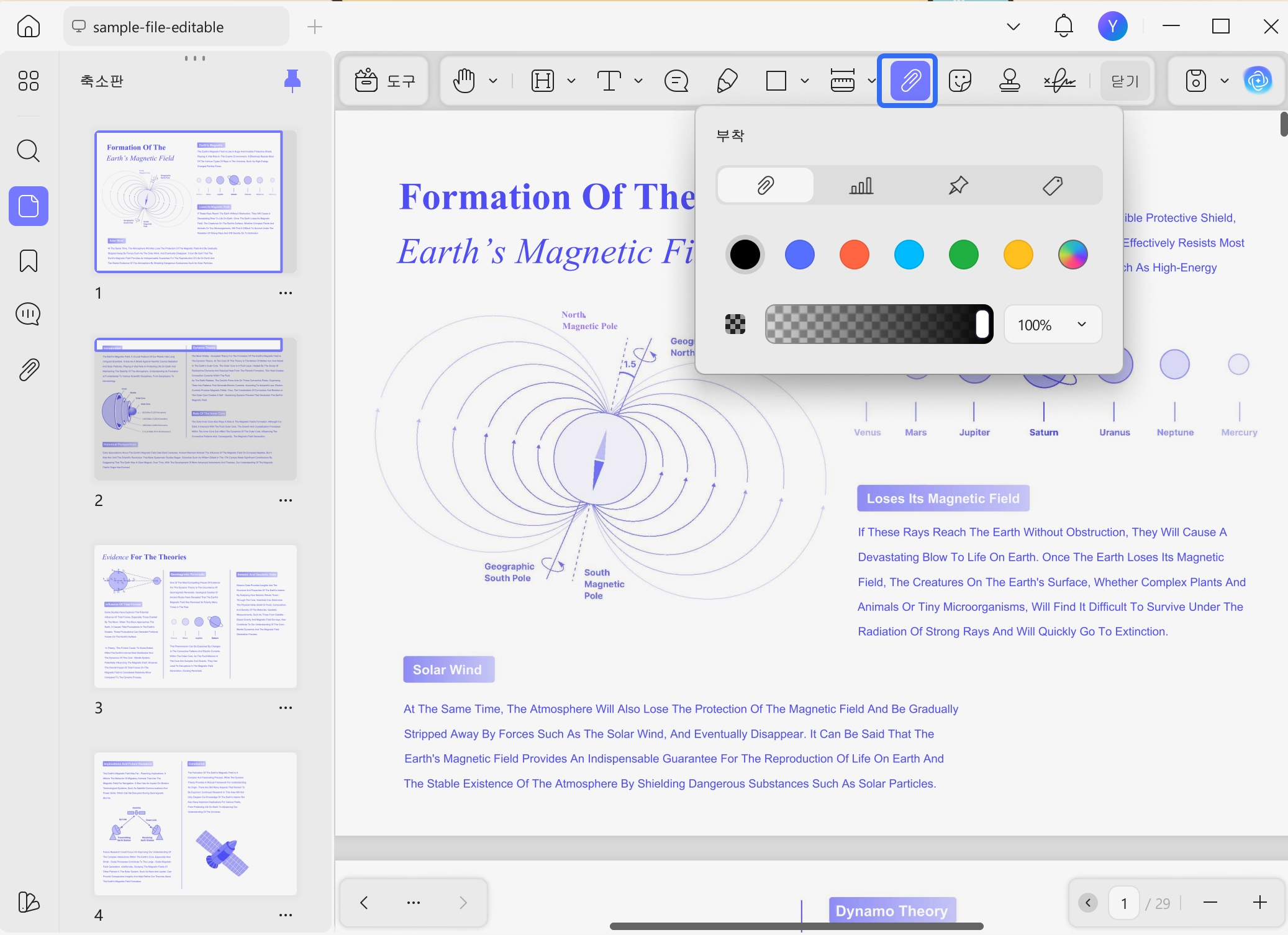The height and width of the screenshot is (935, 1288).
Task: Open notifications bell
Action: [1064, 26]
